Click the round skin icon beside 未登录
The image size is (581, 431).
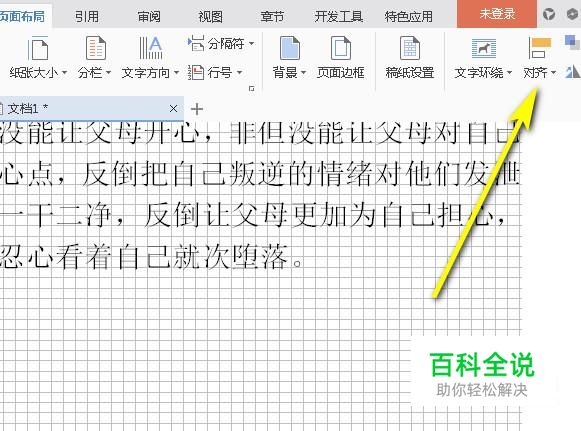pos(549,14)
